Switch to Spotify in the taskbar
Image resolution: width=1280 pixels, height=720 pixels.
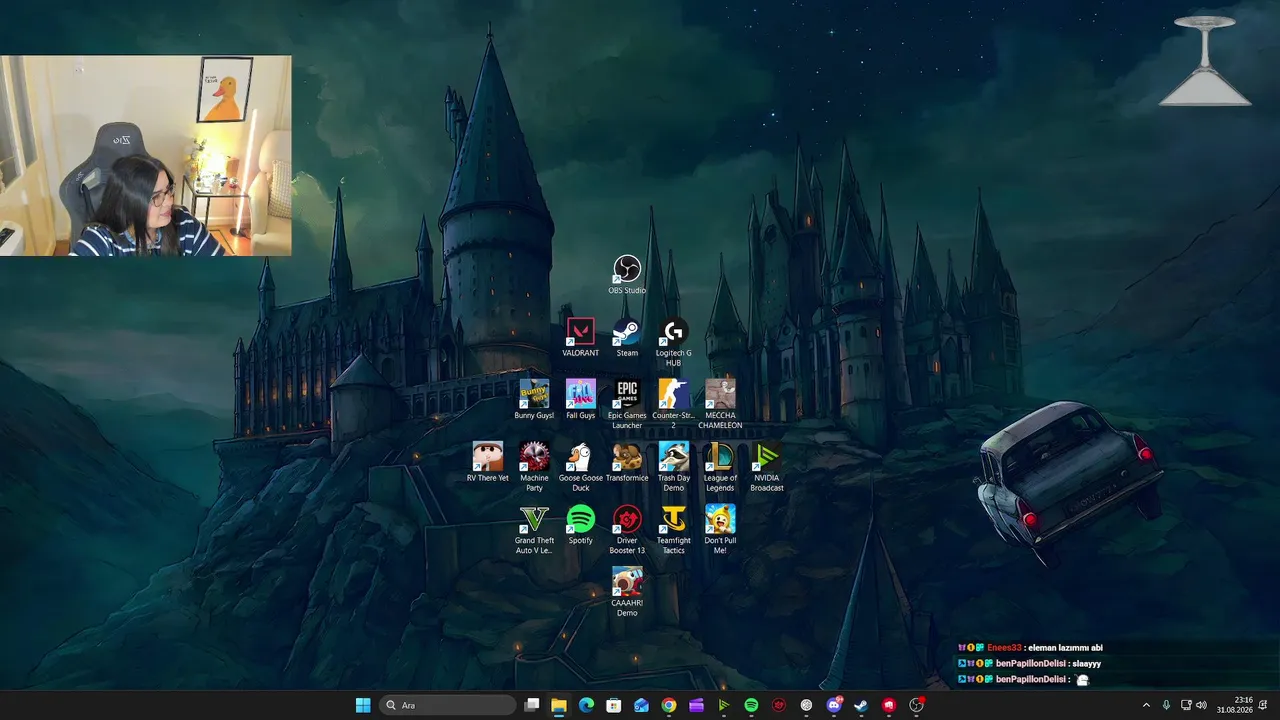[x=751, y=705]
